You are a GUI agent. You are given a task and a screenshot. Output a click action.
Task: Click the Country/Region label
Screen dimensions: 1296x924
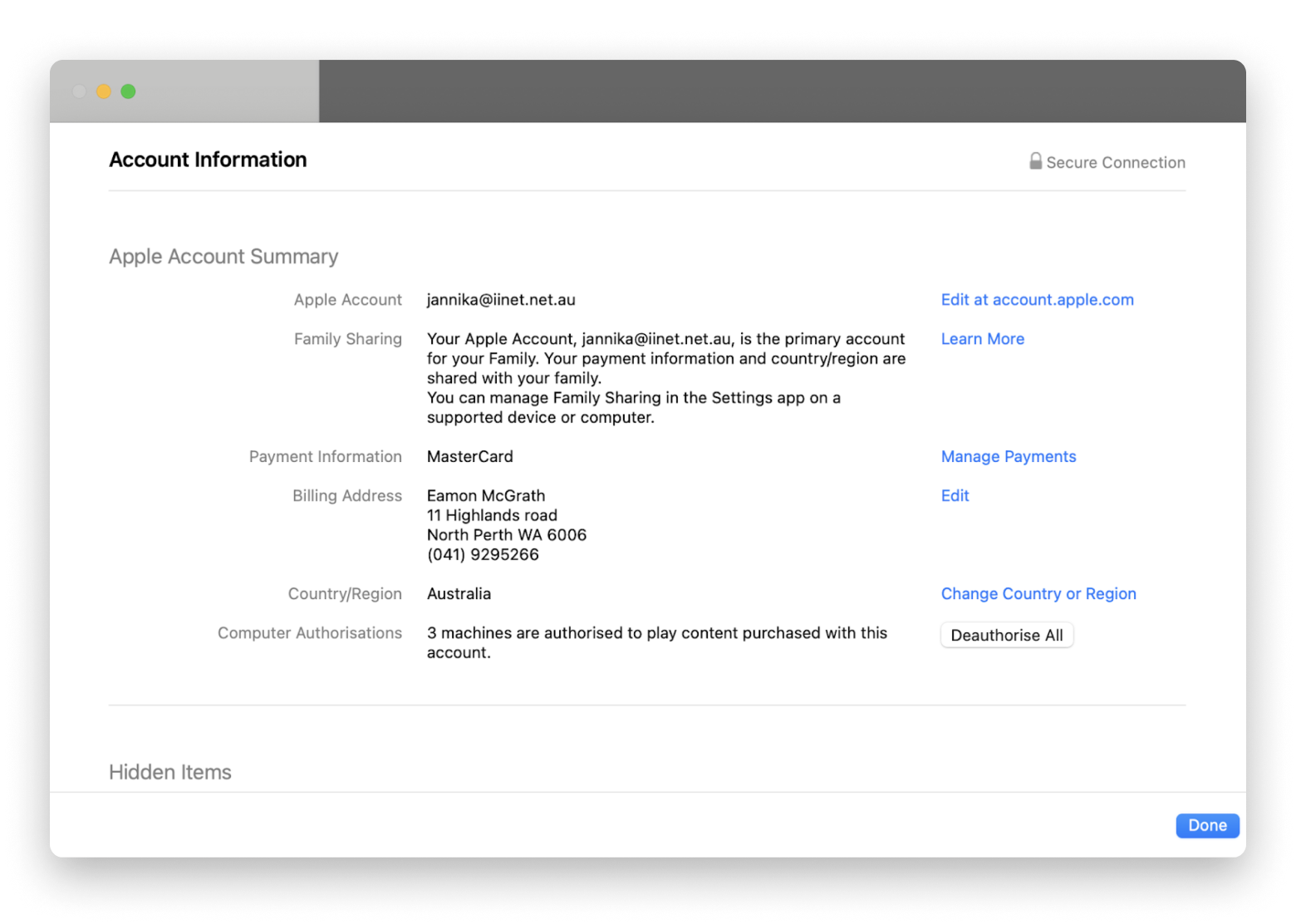(345, 593)
